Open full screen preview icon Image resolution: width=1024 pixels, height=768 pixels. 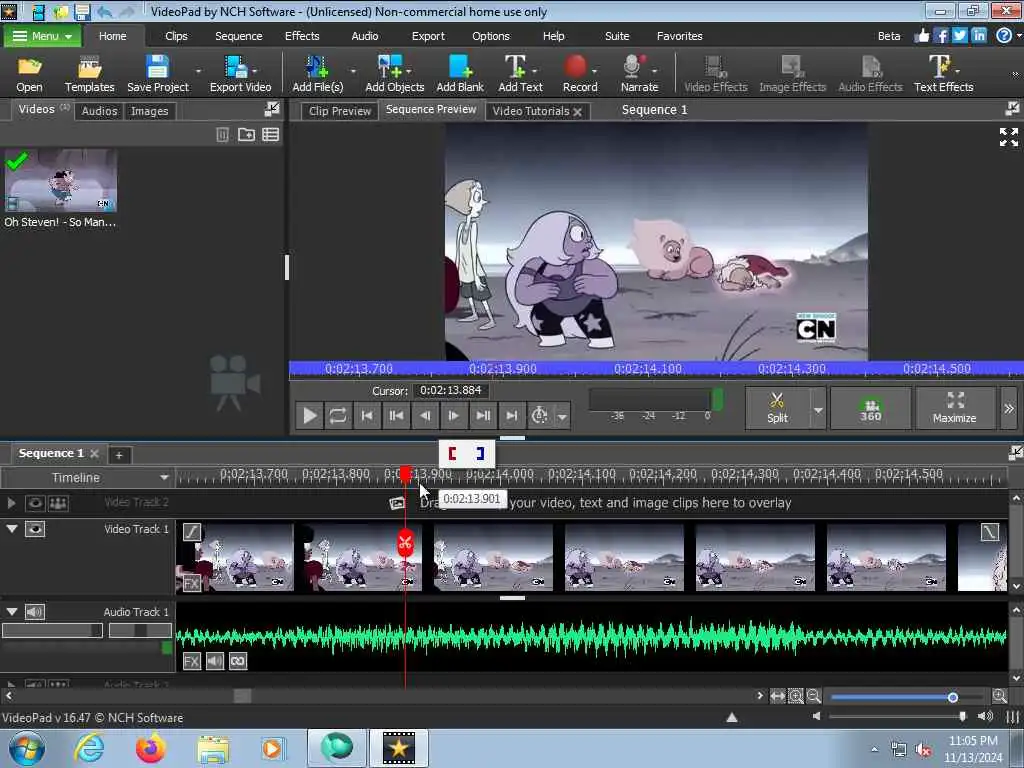coord(1008,137)
